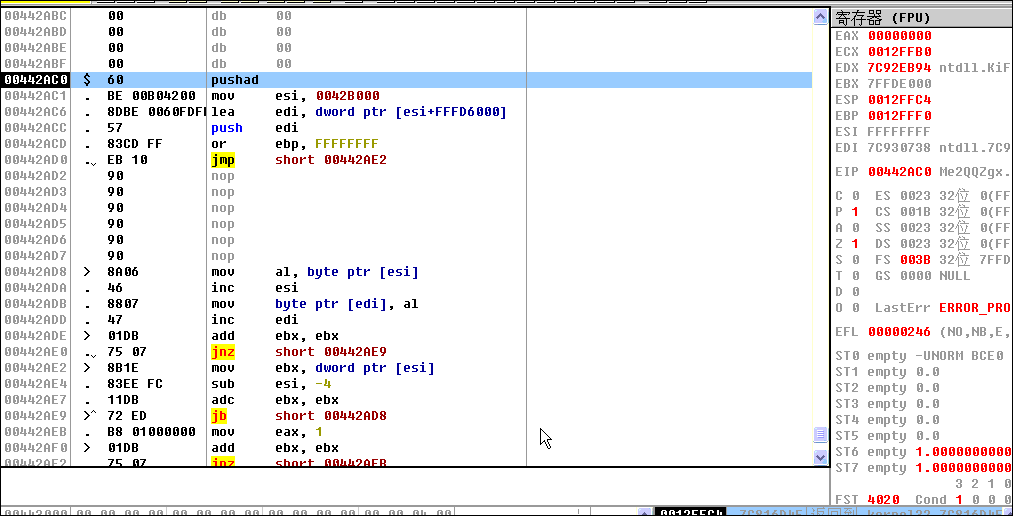Select the nop row at address 00442AD5

coord(224,223)
